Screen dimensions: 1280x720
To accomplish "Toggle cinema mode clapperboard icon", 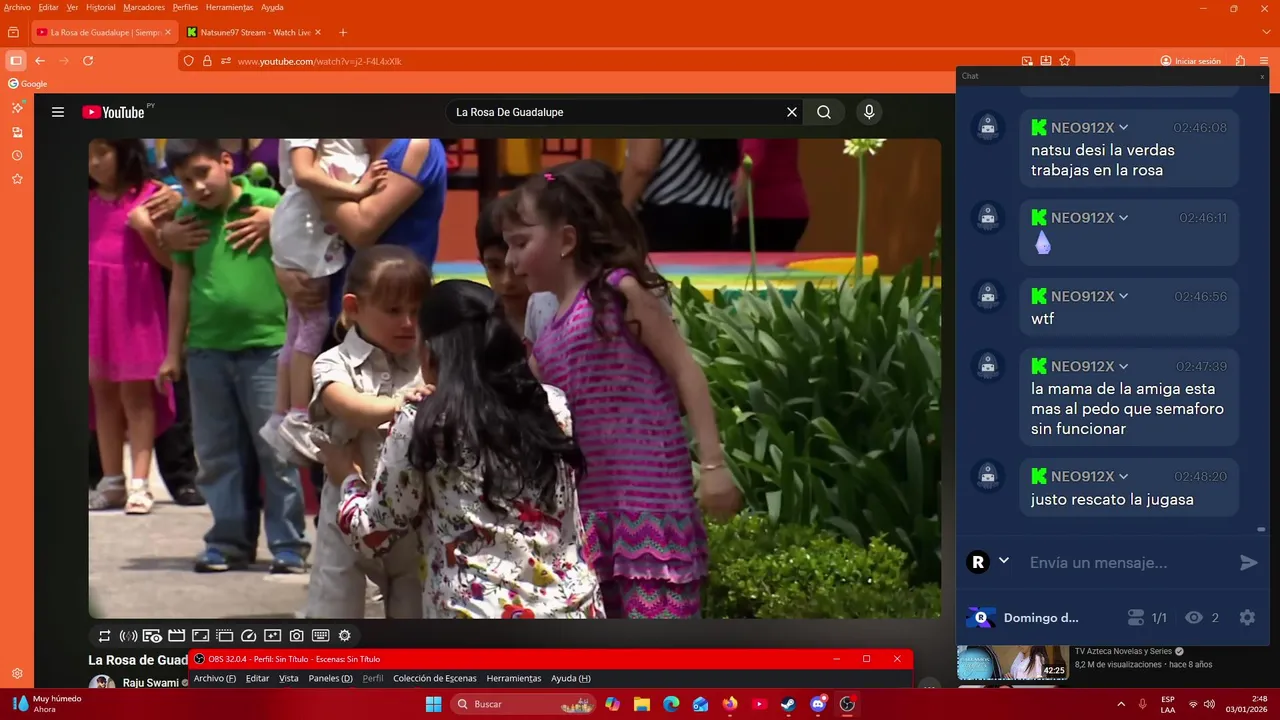I will (x=176, y=636).
